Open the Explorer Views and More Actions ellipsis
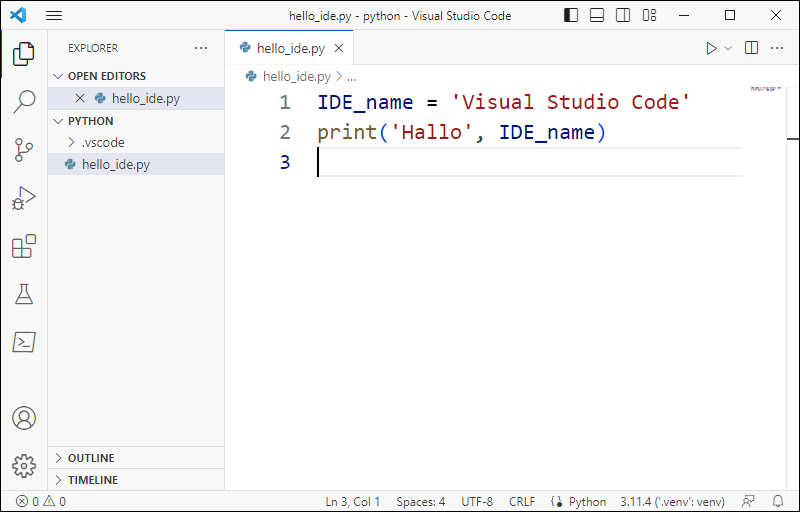 click(x=201, y=48)
